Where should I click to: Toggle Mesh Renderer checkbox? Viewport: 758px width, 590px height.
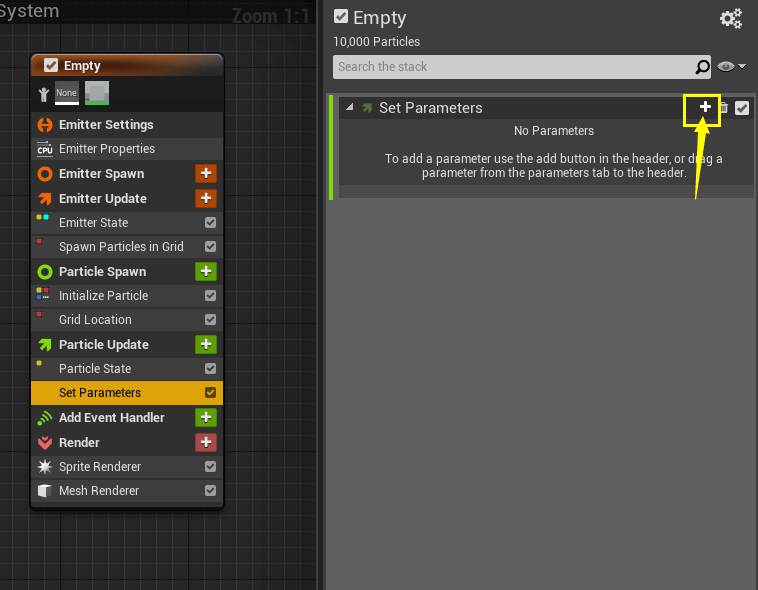click(210, 491)
